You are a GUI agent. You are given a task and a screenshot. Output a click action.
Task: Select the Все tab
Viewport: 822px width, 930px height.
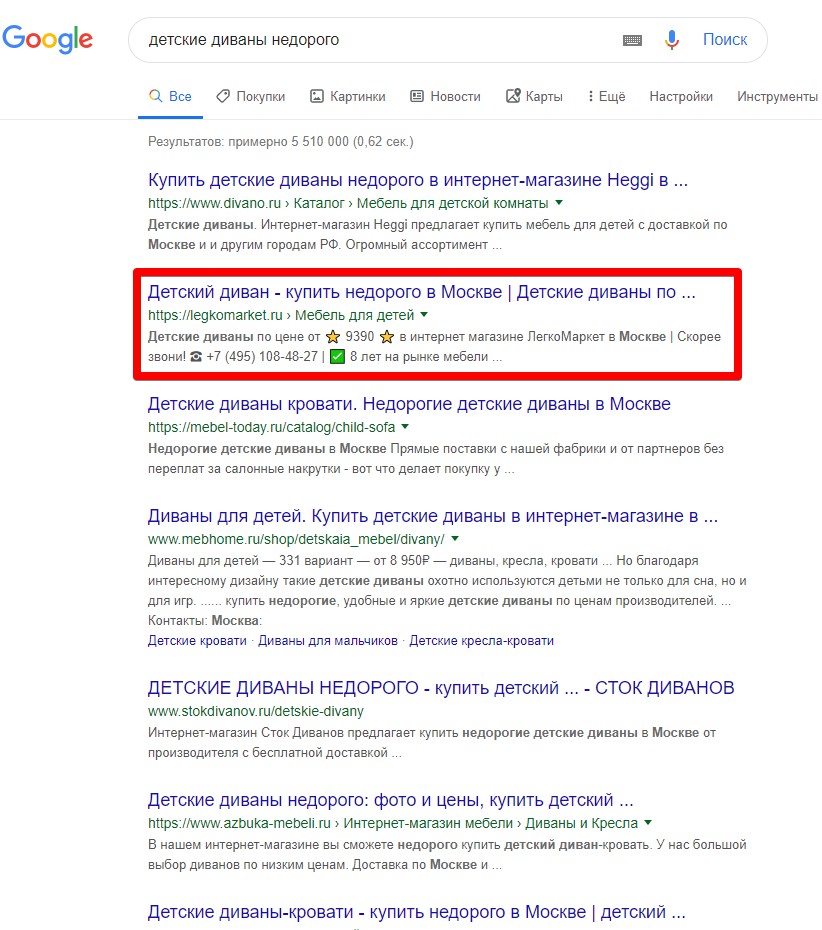point(170,96)
